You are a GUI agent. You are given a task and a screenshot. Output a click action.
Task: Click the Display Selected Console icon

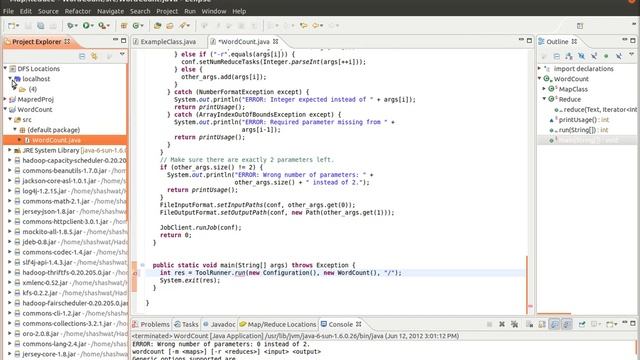[x=595, y=324]
